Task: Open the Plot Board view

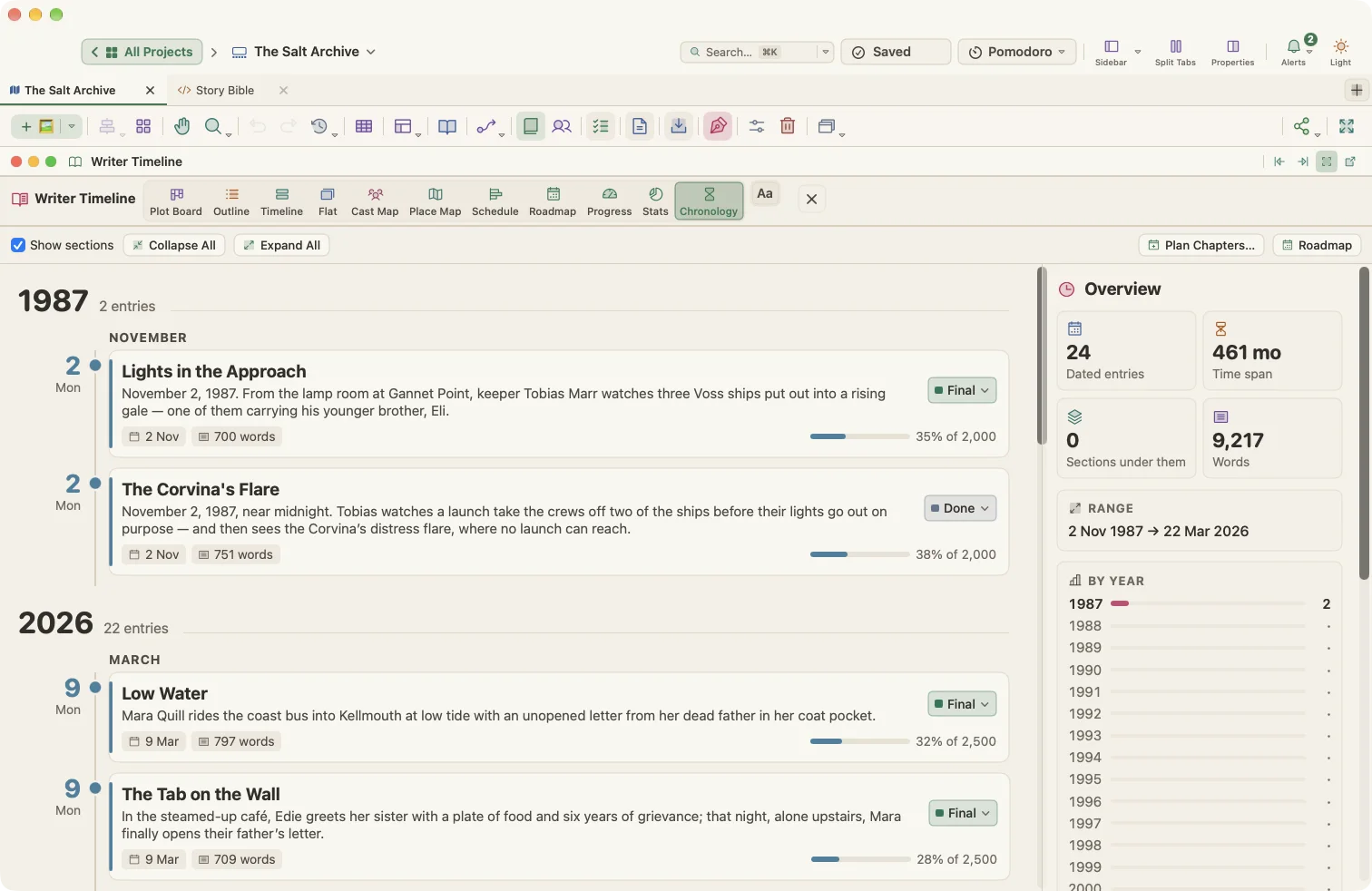Action: coord(176,201)
